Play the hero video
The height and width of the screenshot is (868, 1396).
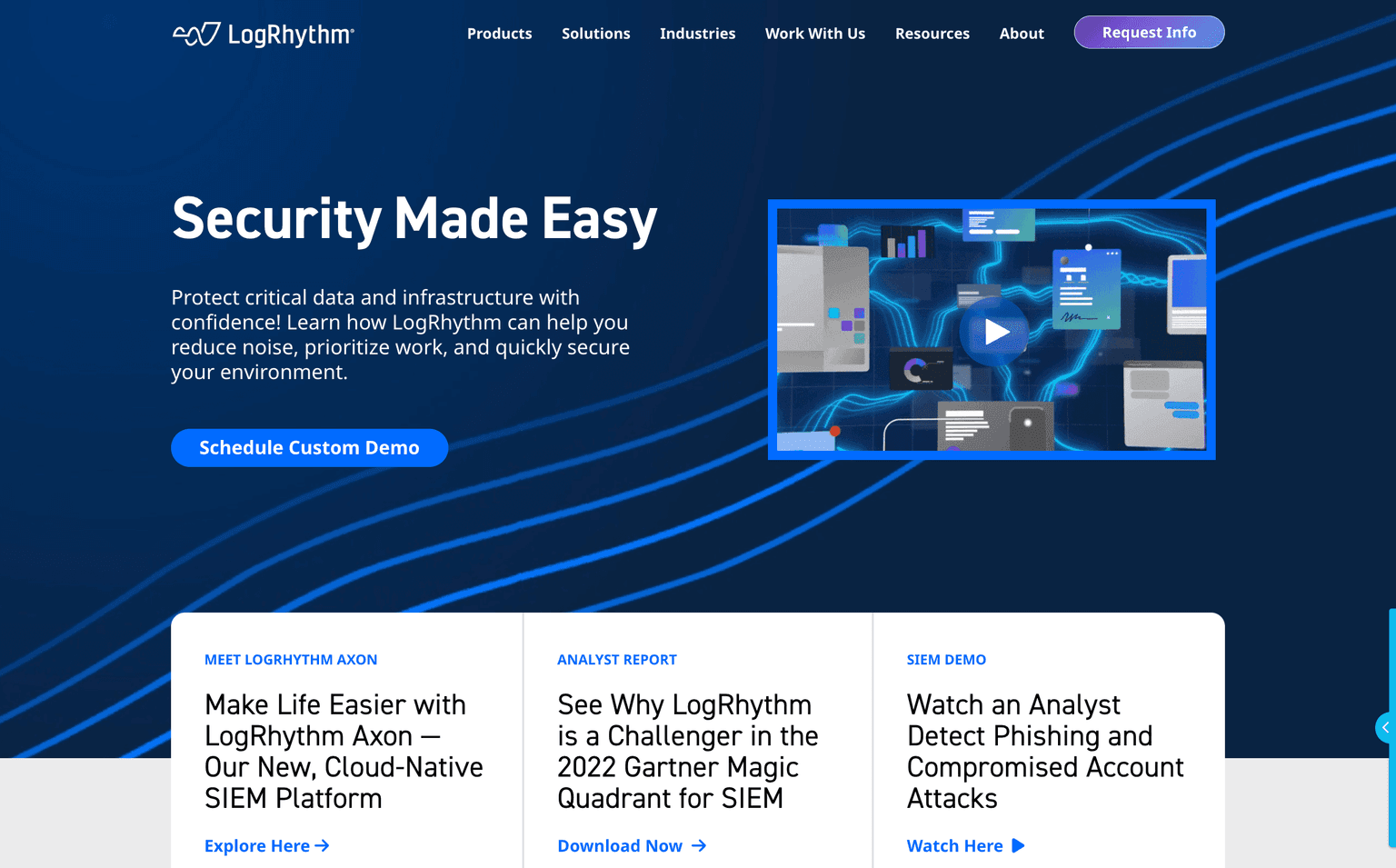(x=996, y=332)
